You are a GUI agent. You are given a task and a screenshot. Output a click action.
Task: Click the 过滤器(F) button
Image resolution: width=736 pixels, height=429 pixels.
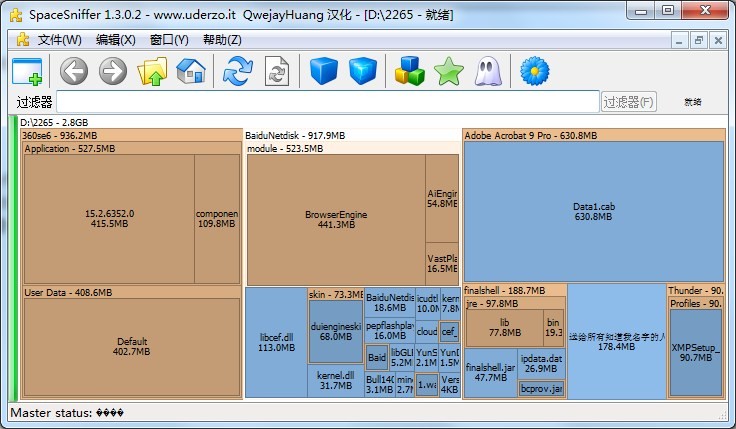pos(629,102)
